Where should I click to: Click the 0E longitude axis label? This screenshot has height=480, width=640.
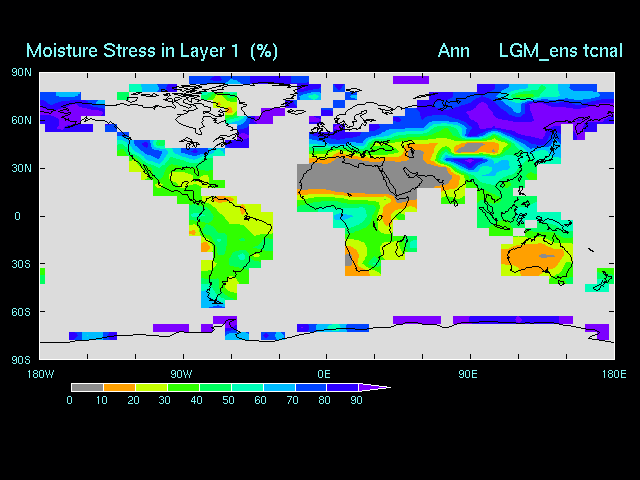pos(324,374)
